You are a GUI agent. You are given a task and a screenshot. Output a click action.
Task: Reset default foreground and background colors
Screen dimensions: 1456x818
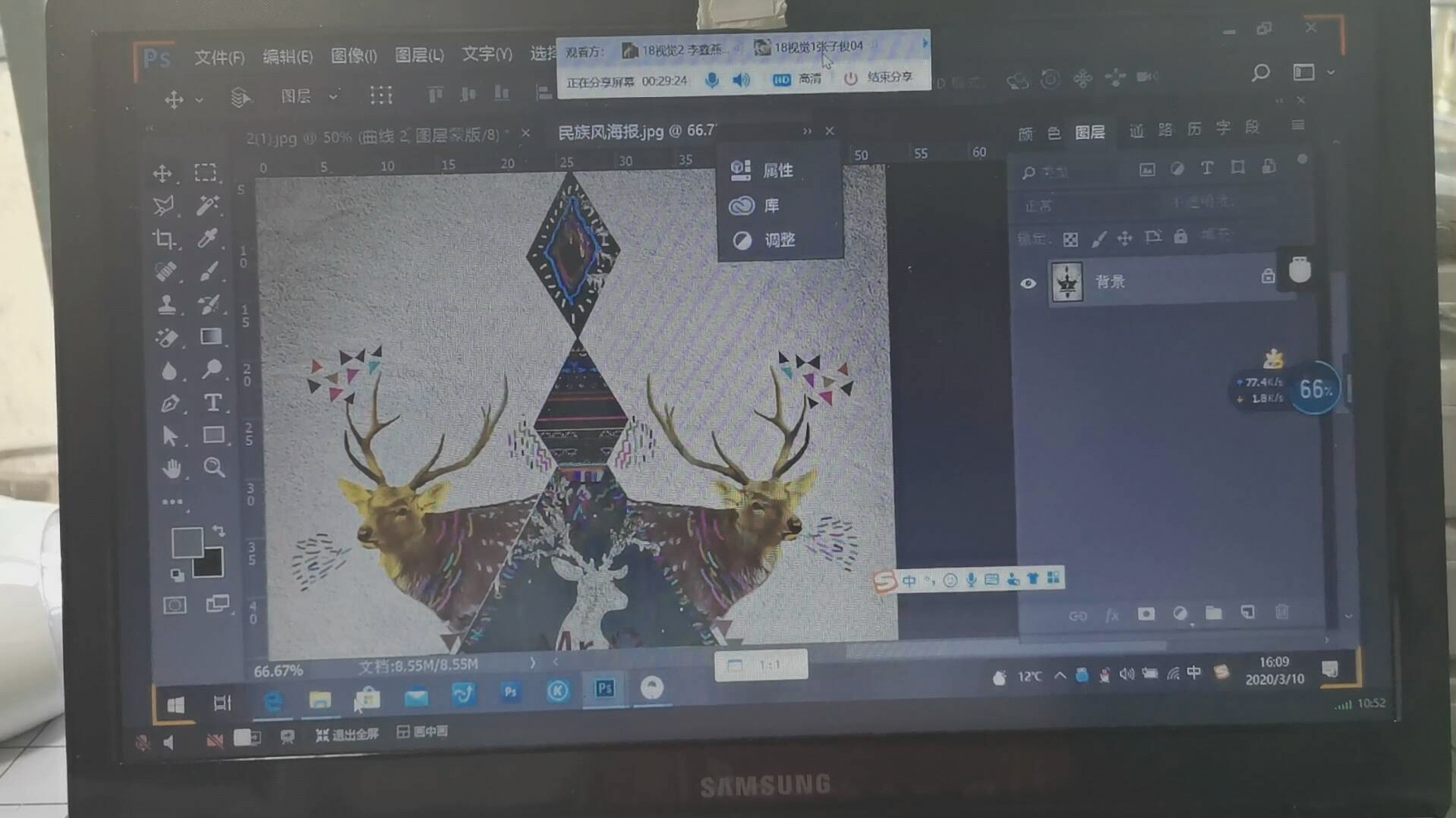177,575
